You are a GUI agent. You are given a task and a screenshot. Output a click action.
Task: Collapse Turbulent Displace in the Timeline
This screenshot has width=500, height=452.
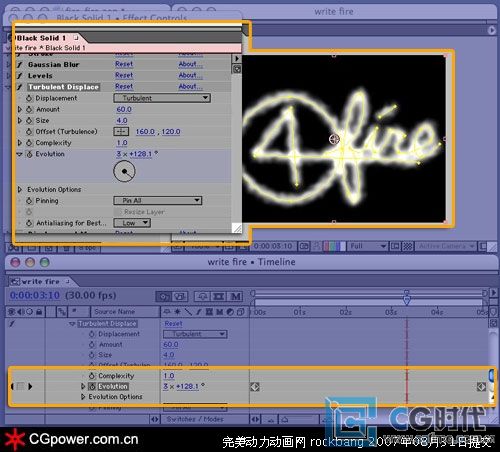point(72,324)
